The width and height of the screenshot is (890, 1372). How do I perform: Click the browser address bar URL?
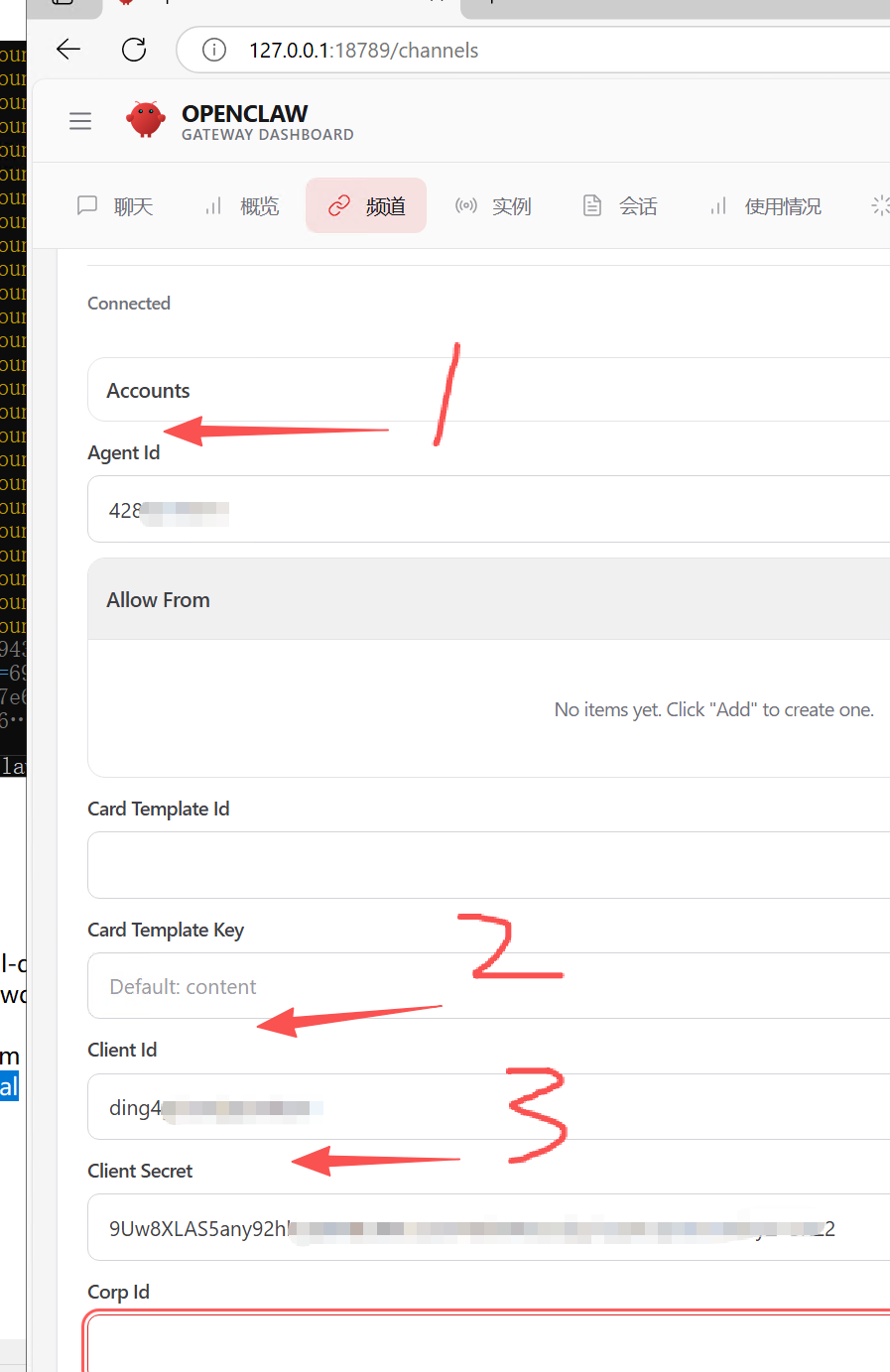[363, 50]
